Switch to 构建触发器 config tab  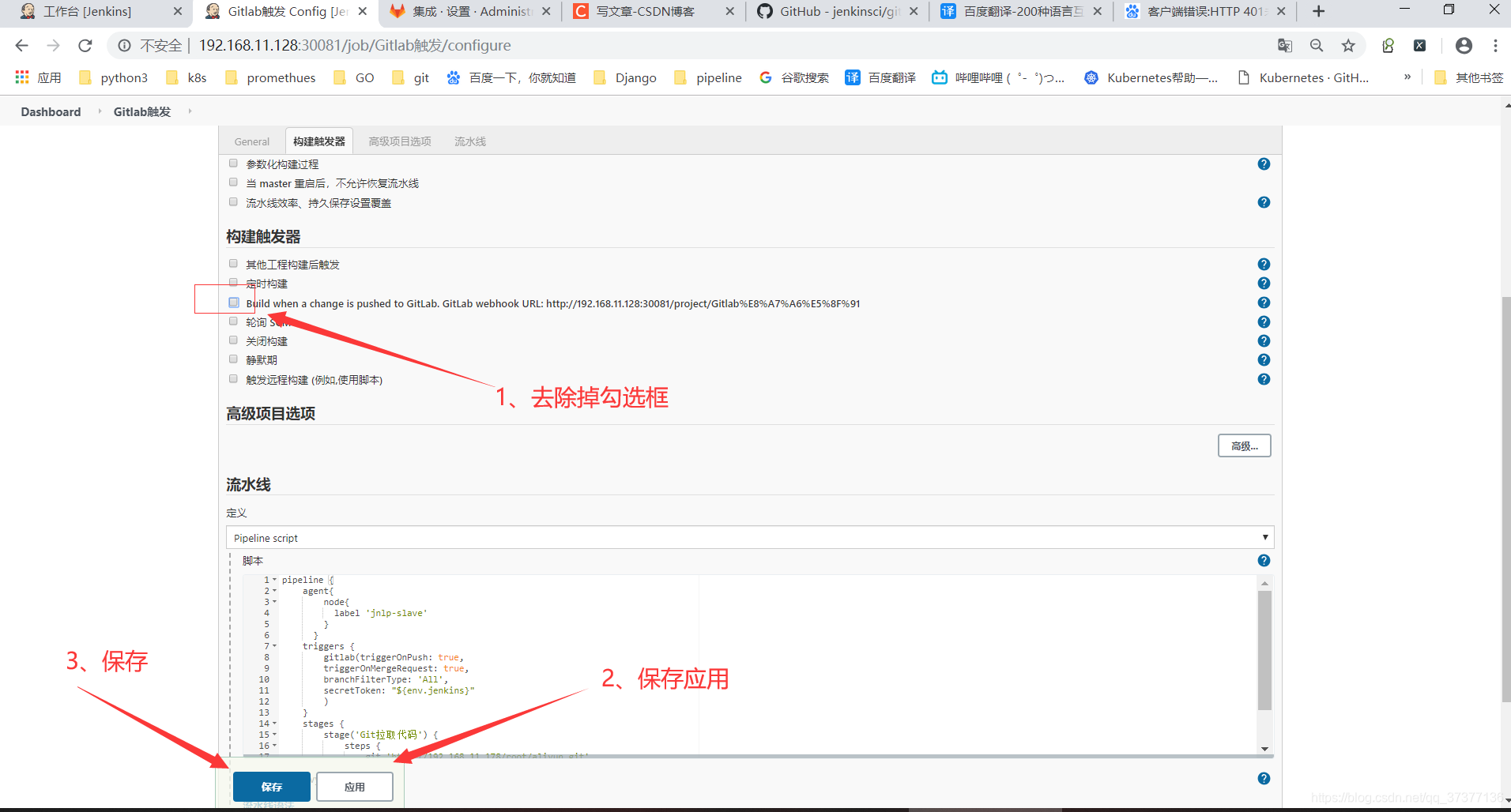click(318, 141)
